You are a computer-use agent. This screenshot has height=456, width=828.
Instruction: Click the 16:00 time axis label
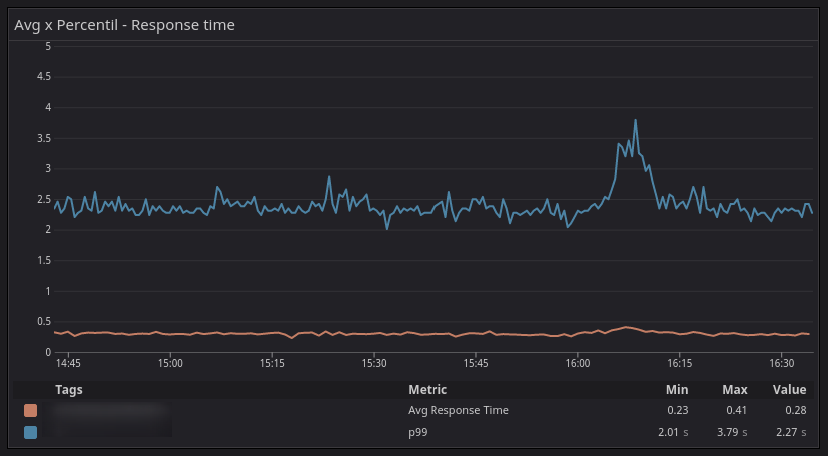pos(577,362)
